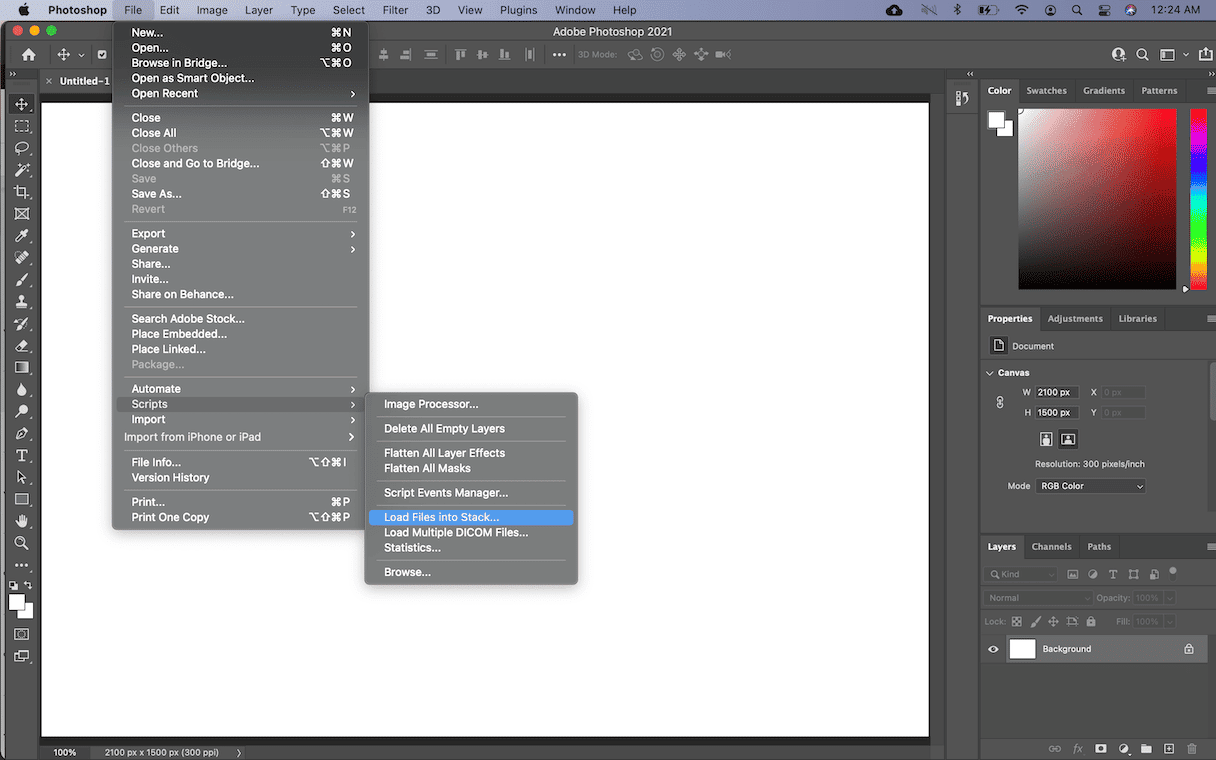
Task: Open the Search magnifier in options bar
Action: point(1143,55)
